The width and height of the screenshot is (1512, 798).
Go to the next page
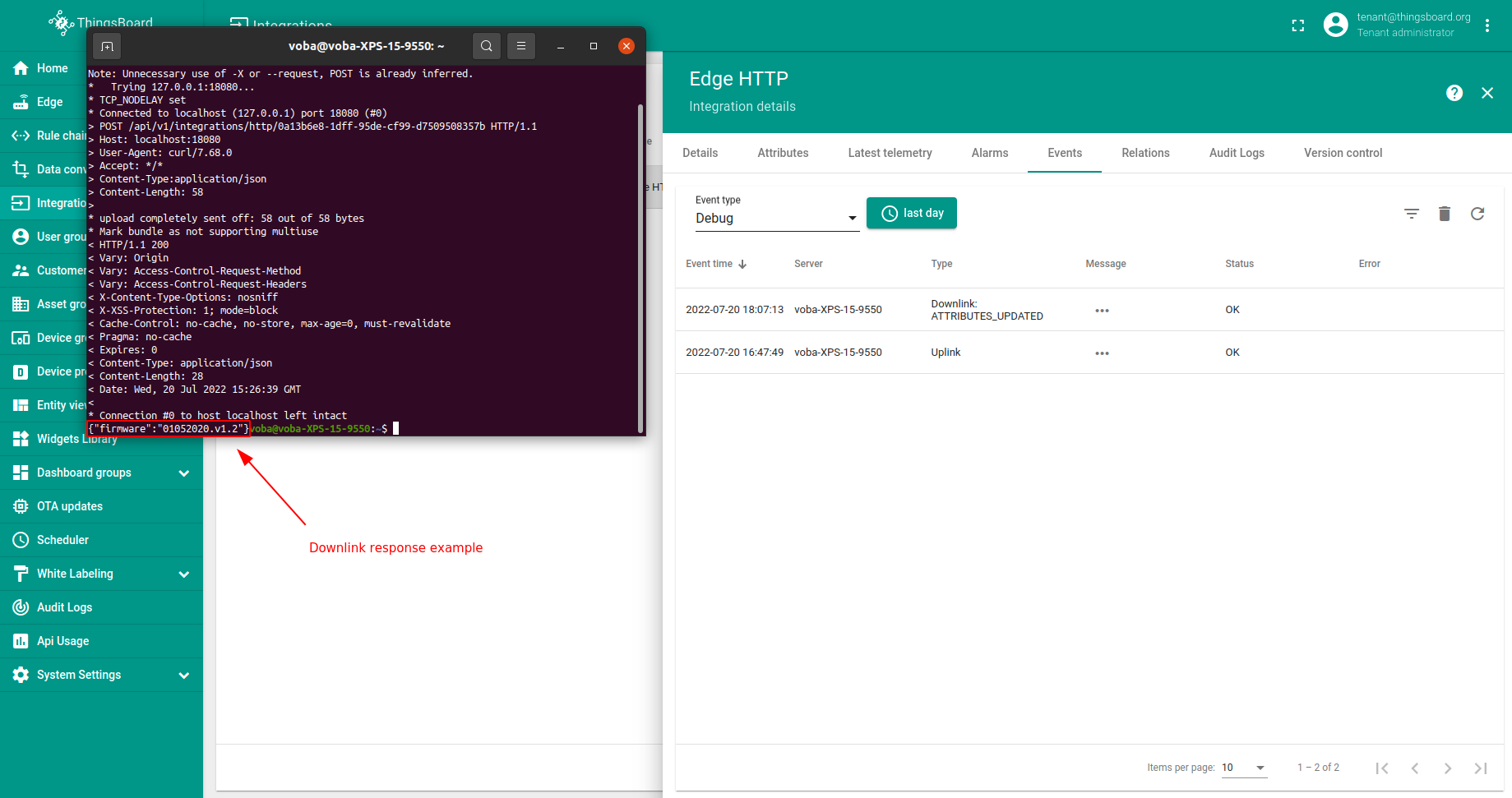(x=1448, y=768)
